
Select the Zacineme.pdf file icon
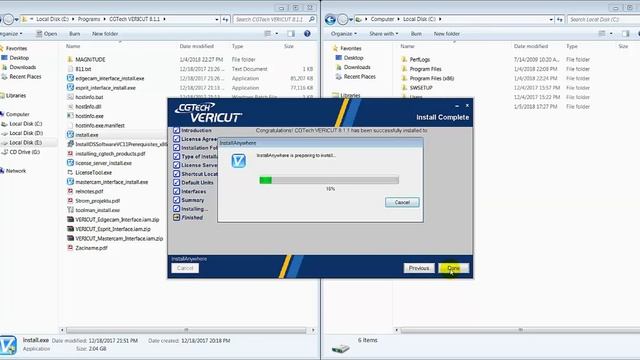(x=70, y=248)
